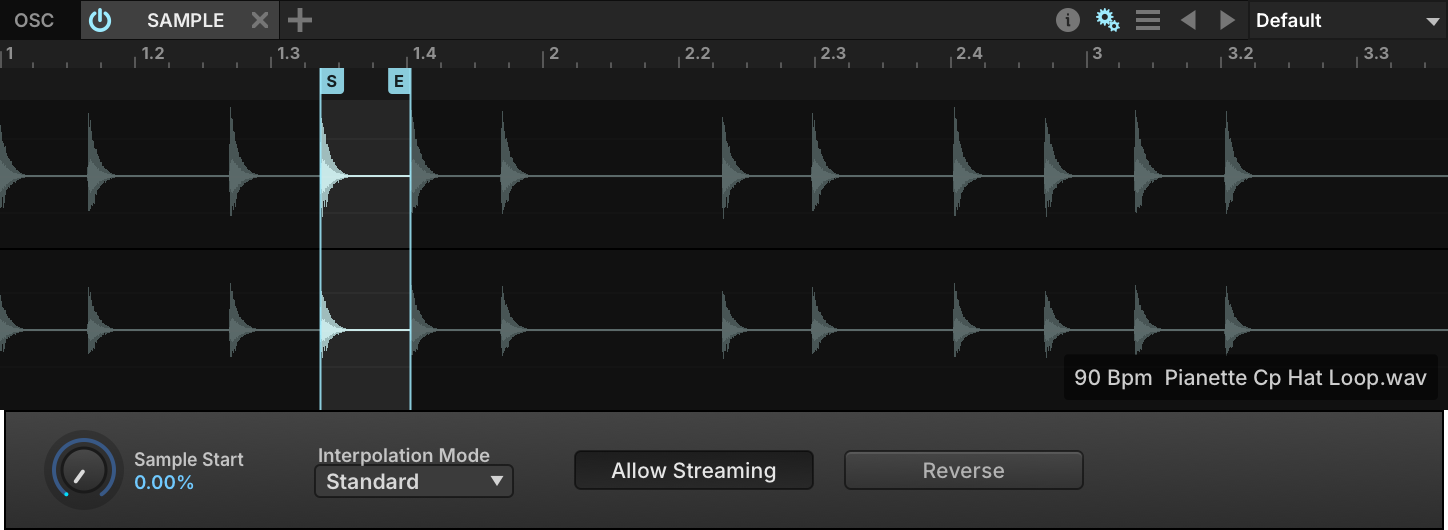Image resolution: width=1448 pixels, height=530 pixels.
Task: Click the Interpolation Mode label
Action: click(x=404, y=455)
